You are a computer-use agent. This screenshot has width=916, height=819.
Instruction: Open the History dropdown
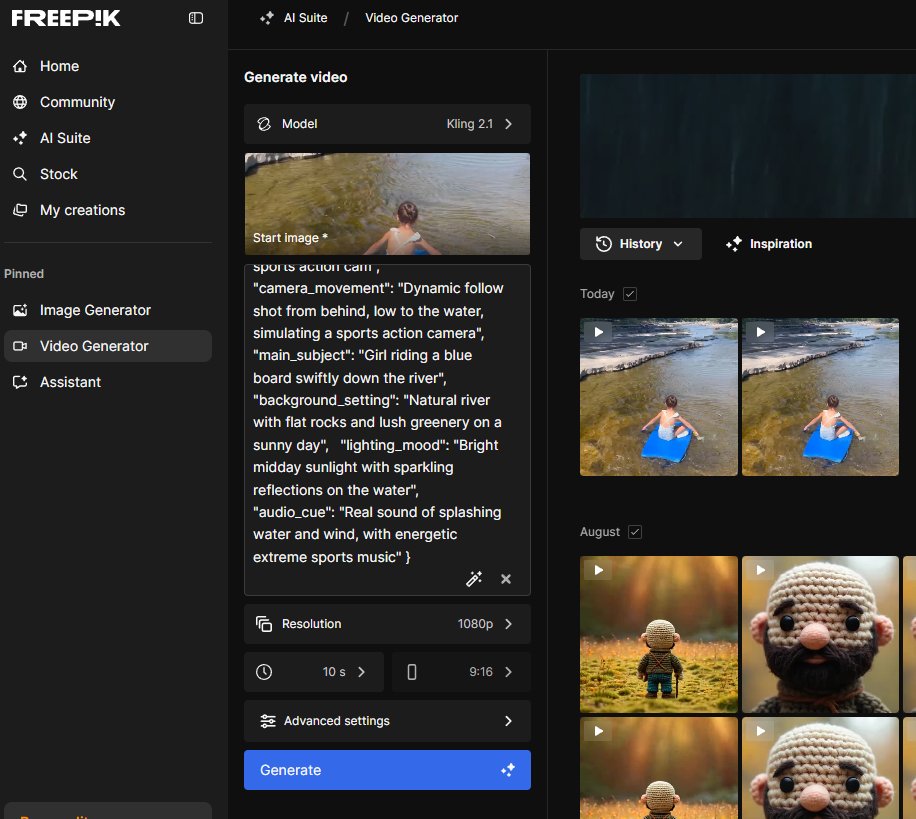point(640,244)
